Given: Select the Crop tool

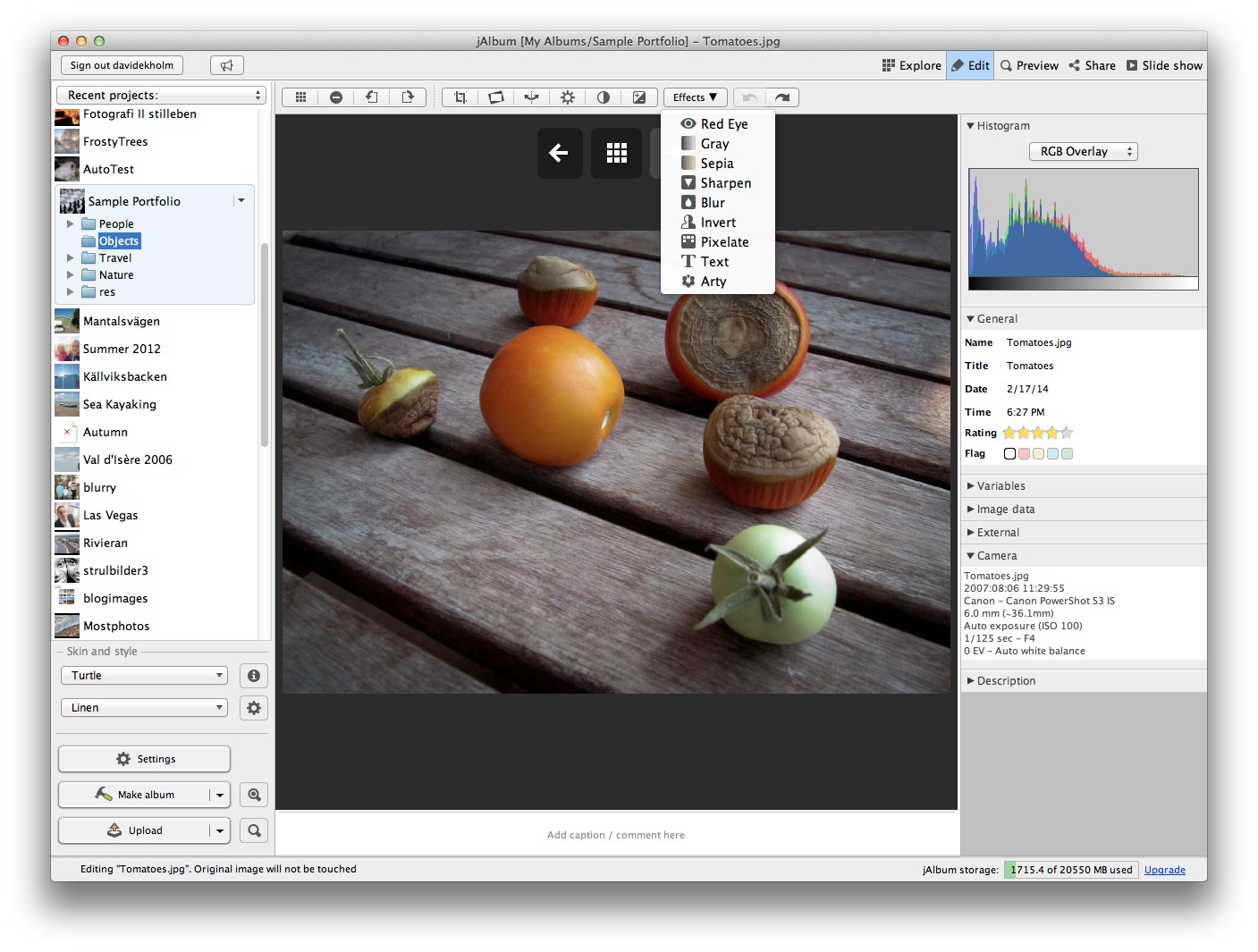Looking at the screenshot, I should coord(460,97).
